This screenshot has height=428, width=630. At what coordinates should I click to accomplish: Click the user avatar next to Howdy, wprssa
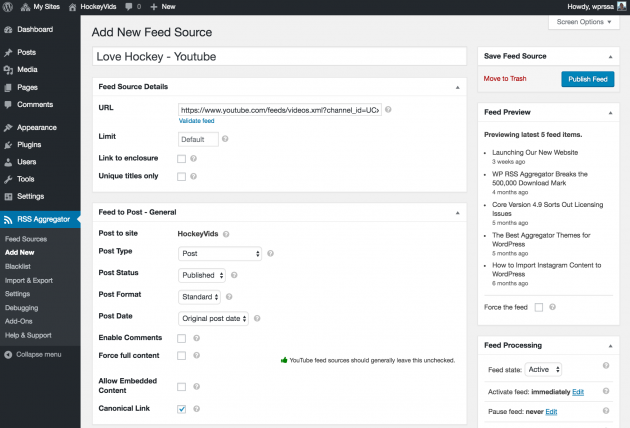[622, 6]
